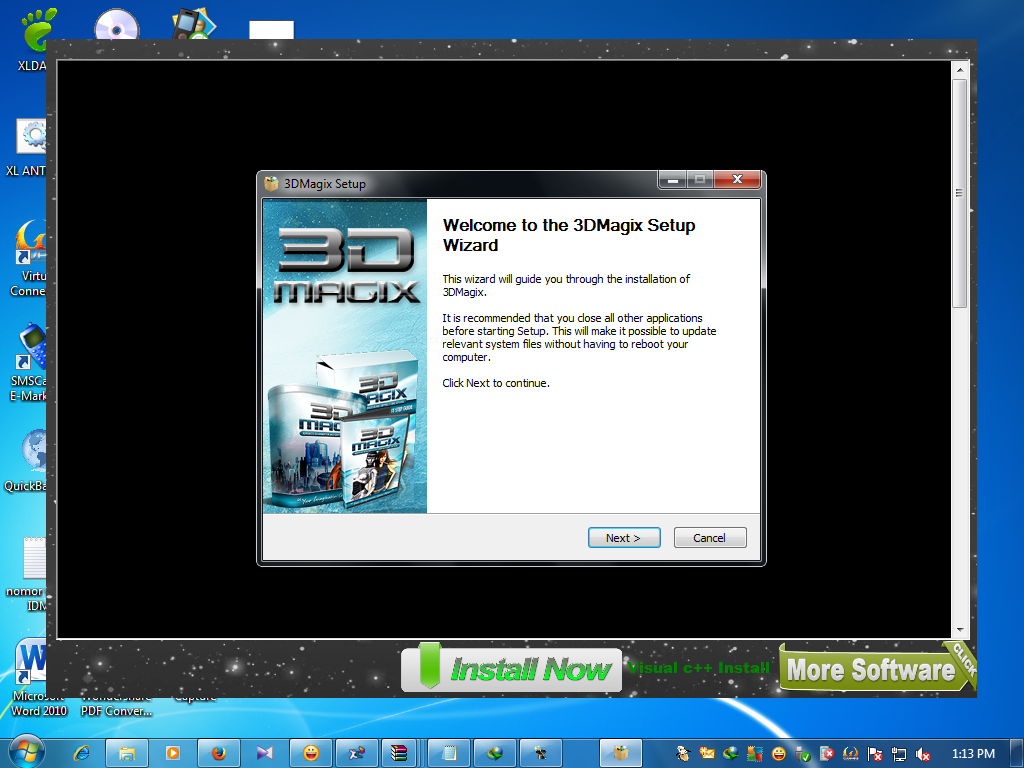Click the envelope mail tray icon
Viewport: 1024px width, 768px height.
click(707, 753)
